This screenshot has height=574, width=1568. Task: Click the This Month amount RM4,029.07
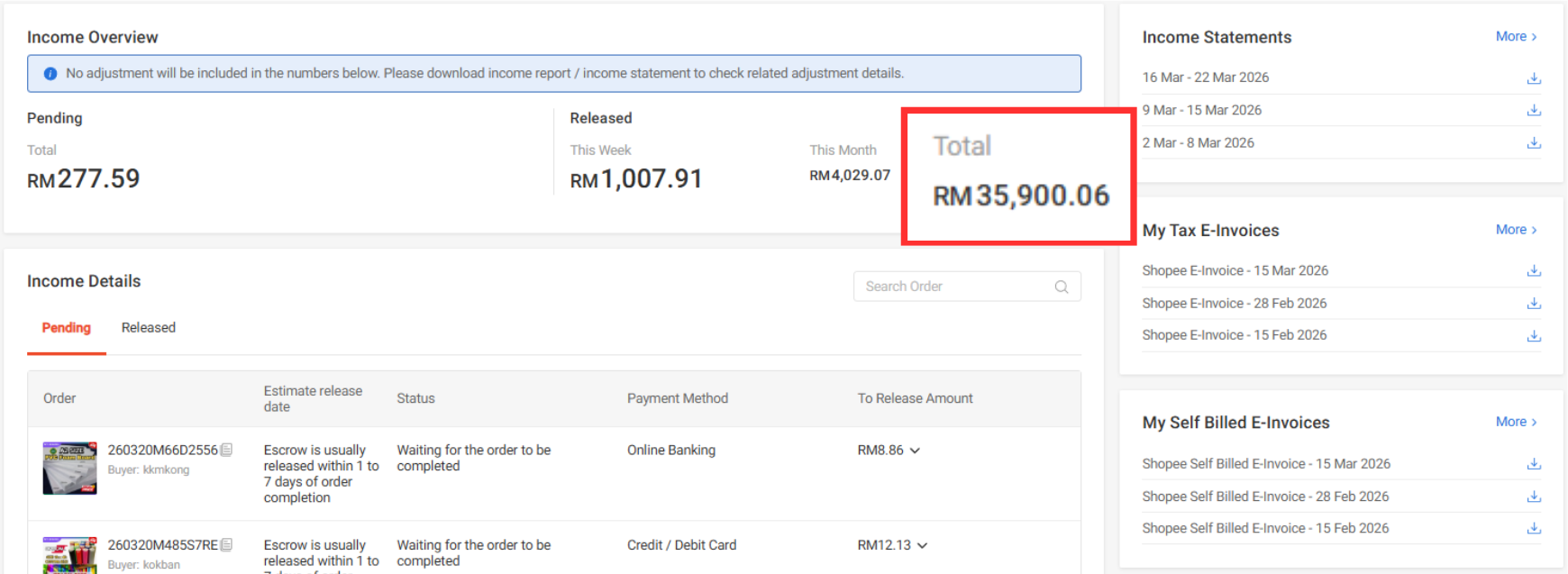pos(850,176)
